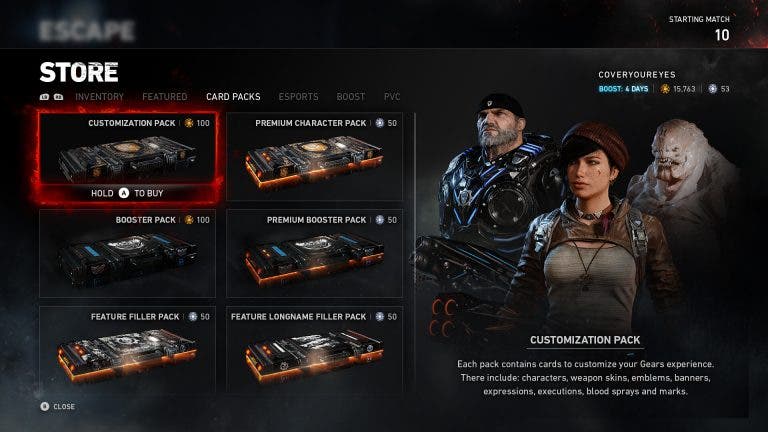Click the B button icon beside Close
The image size is (768, 432).
[45, 406]
